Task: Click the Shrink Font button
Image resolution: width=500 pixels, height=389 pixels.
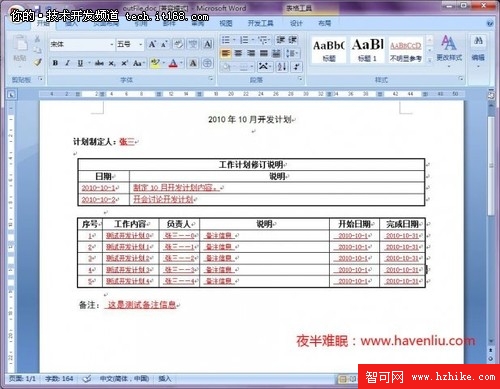Action: [164, 44]
